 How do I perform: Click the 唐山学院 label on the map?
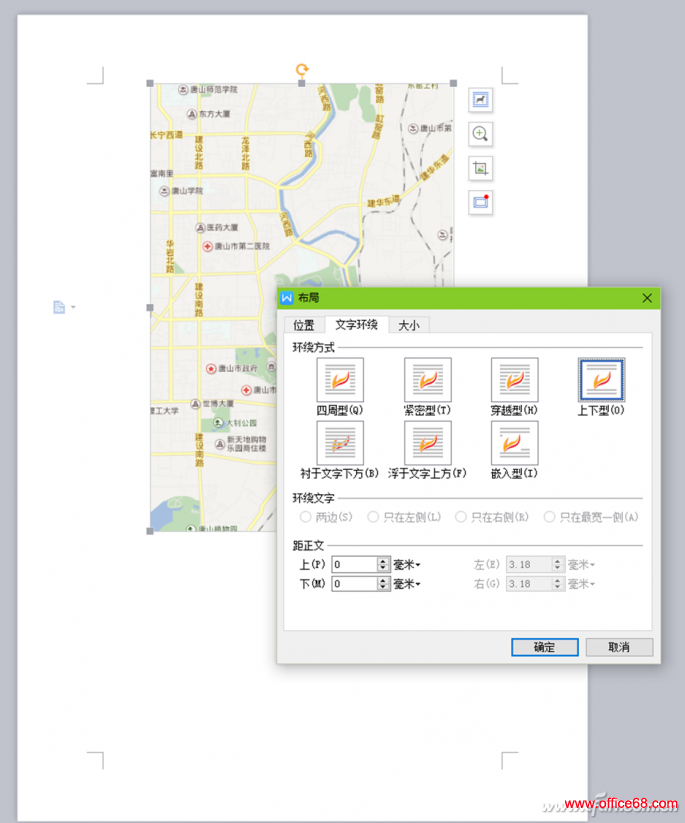point(187,191)
